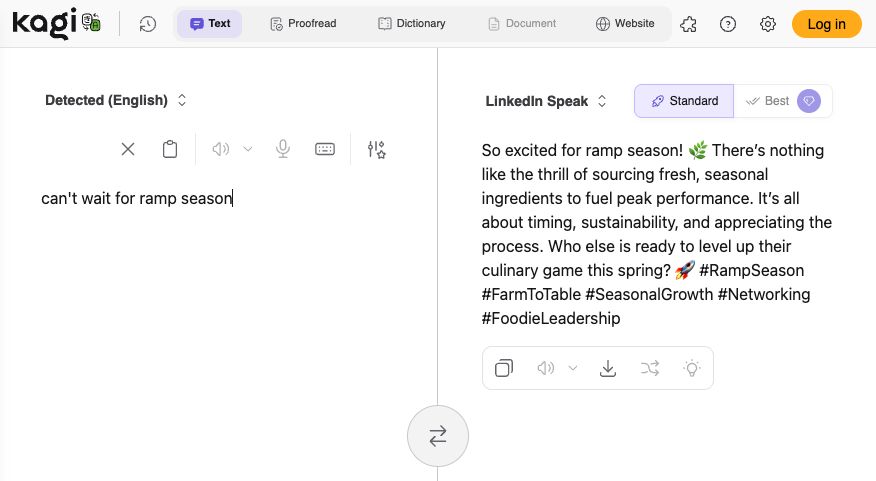Open the Dictionary tab
The width and height of the screenshot is (876, 481).
click(412, 24)
